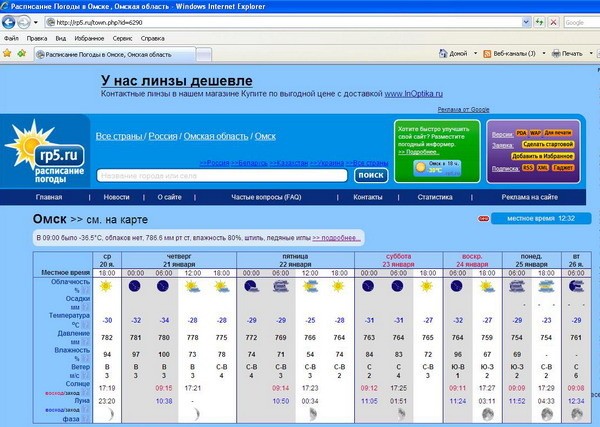This screenshot has width=600, height=427.
Task: Select the Расписание Погоды в Омске tab
Action: click(115, 55)
